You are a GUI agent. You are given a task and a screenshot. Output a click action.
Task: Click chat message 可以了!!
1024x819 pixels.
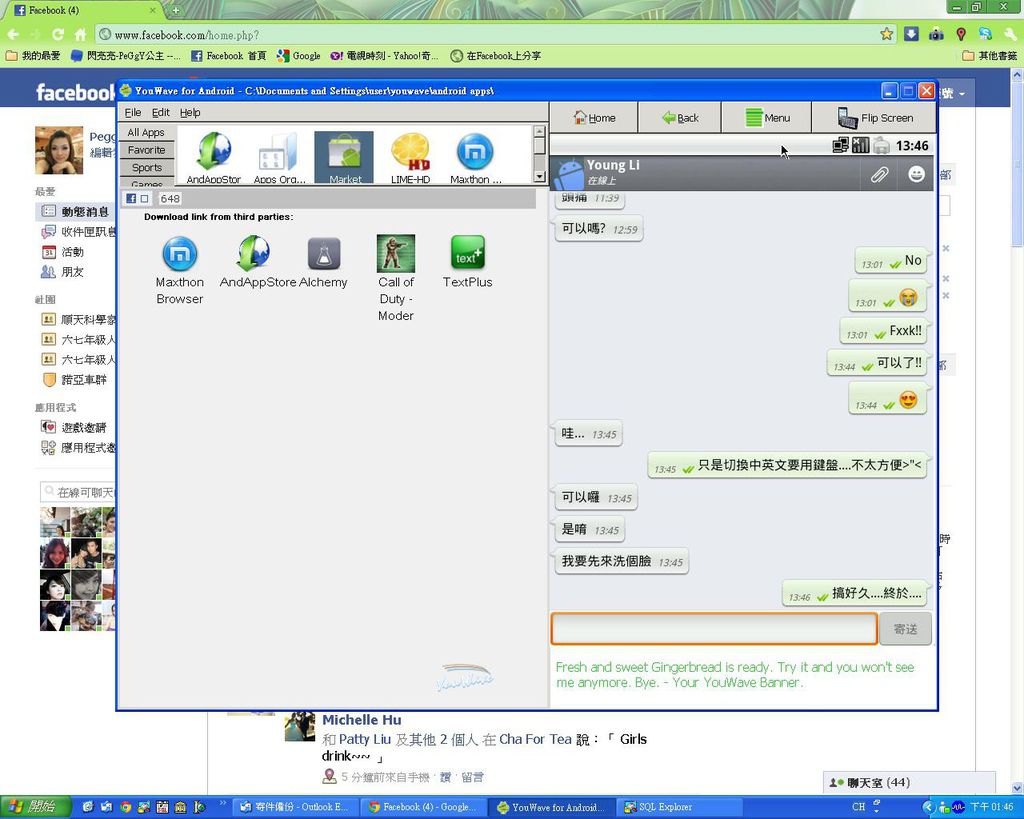click(x=877, y=364)
